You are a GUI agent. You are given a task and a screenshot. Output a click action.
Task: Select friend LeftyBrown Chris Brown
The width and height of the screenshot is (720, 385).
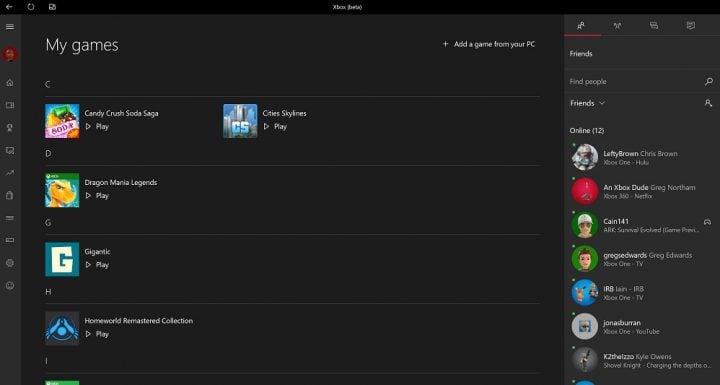640,153
